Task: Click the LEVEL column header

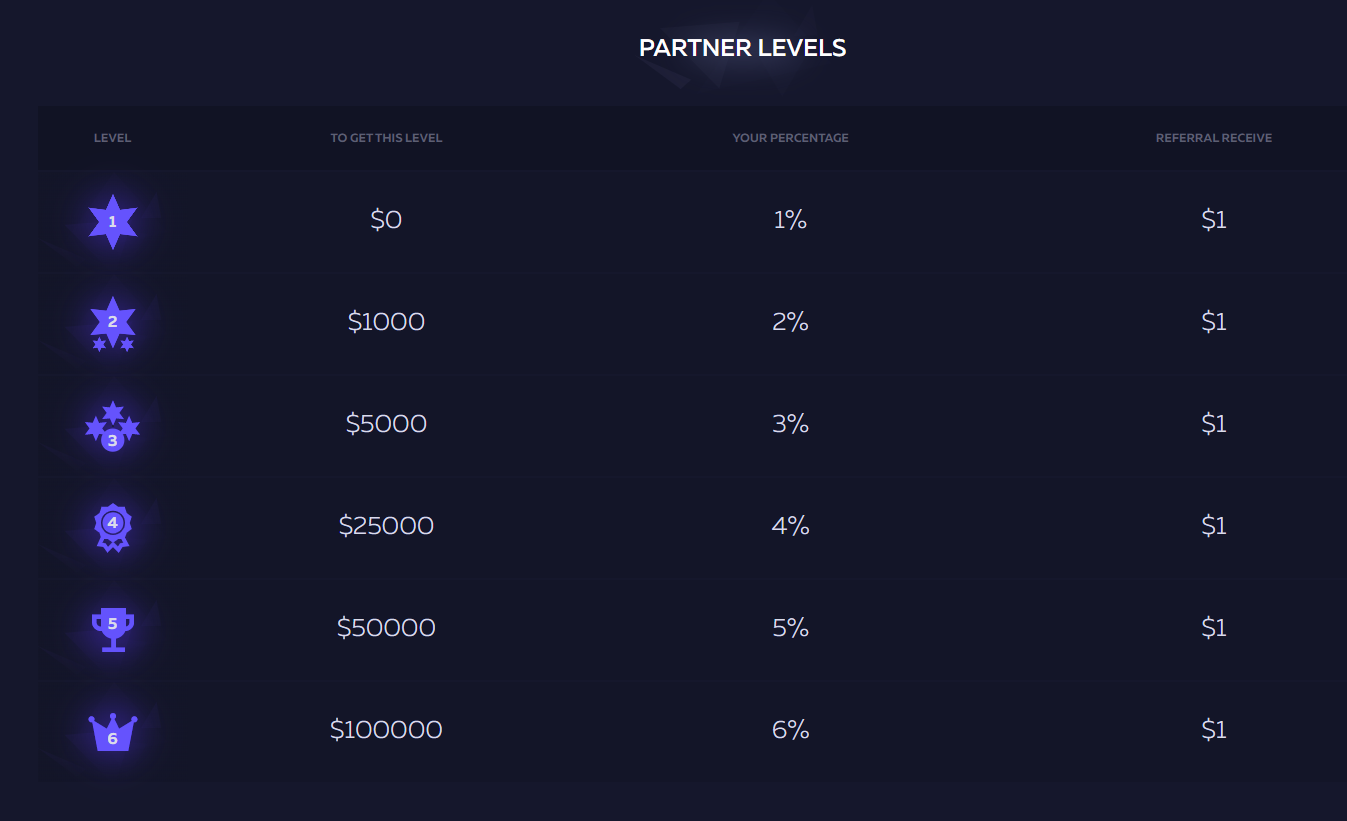Action: click(x=113, y=138)
